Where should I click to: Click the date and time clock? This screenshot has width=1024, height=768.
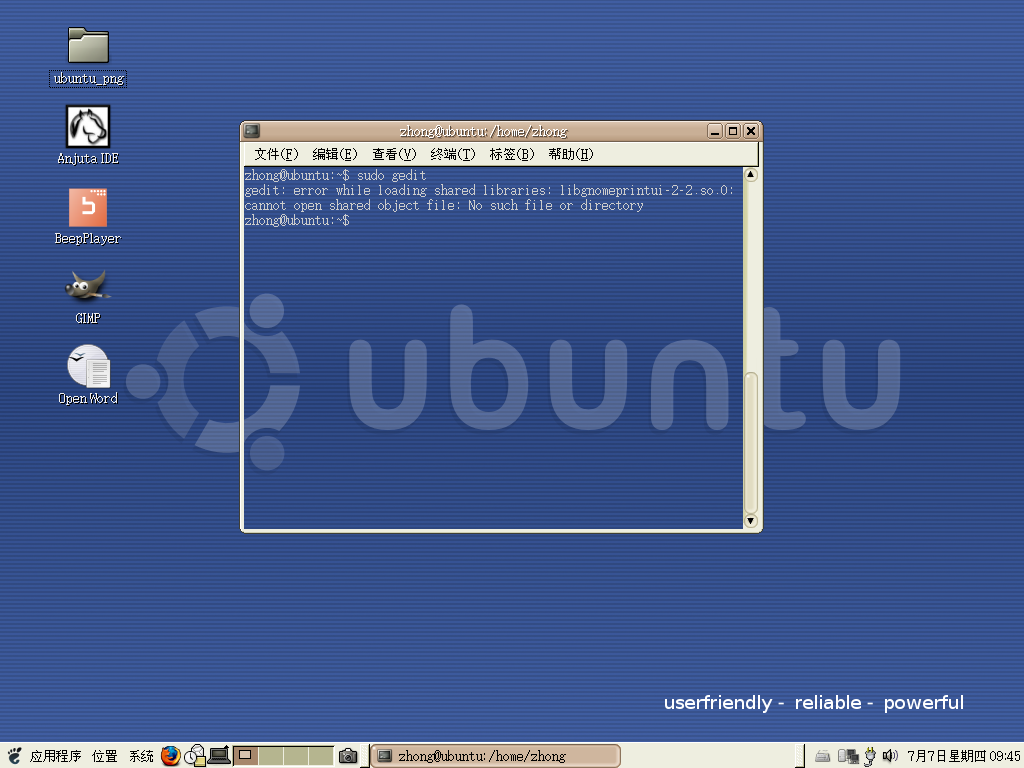point(963,756)
